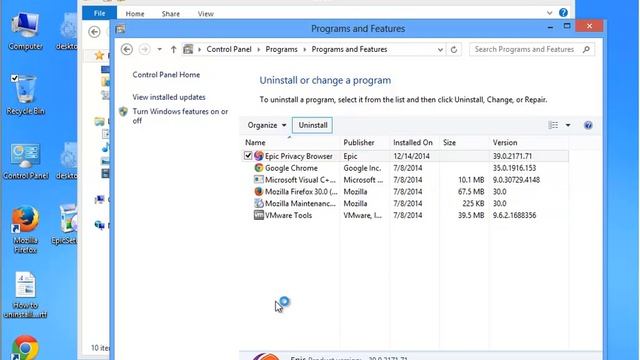Open Control Panel Home link
Viewport: 640px width, 360px height.
pyautogui.click(x=166, y=75)
